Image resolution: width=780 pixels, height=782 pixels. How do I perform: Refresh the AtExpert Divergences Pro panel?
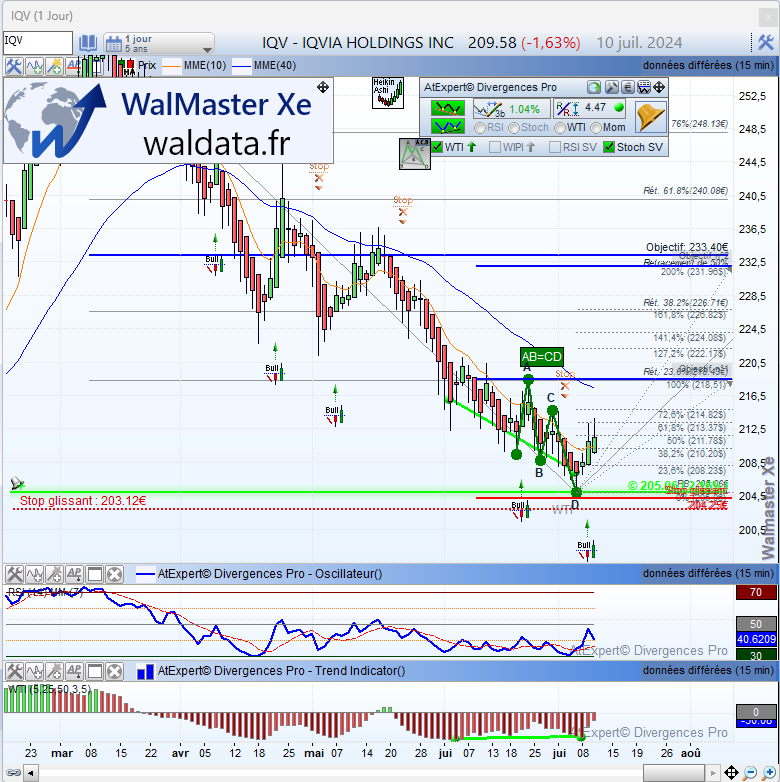[x=593, y=88]
